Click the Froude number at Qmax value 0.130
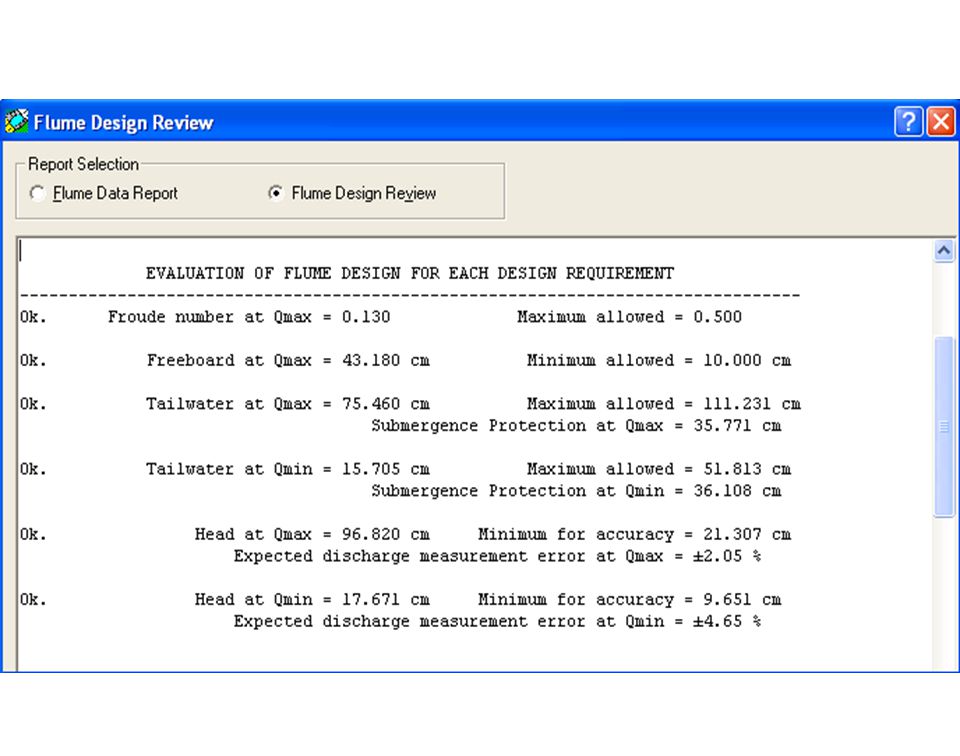 366,316
